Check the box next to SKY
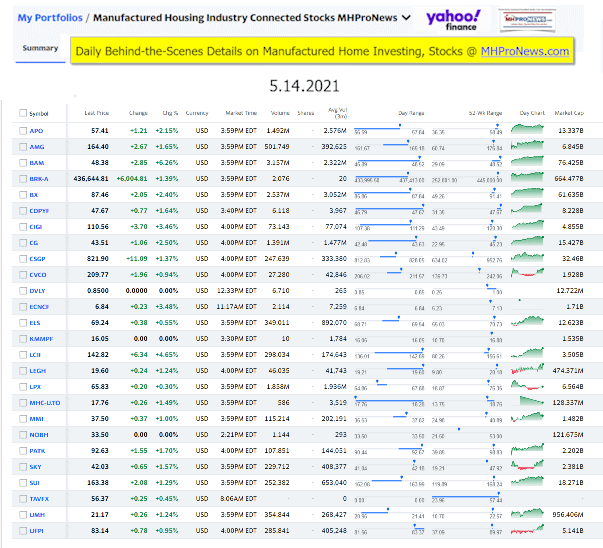This screenshot has height=548, width=603. (23, 465)
